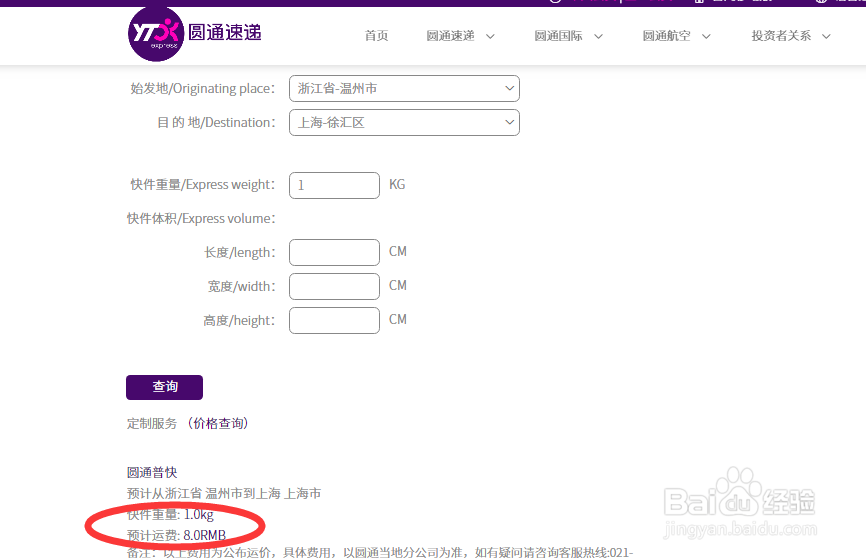Expand the chevron beside 圆通国际

(599, 36)
